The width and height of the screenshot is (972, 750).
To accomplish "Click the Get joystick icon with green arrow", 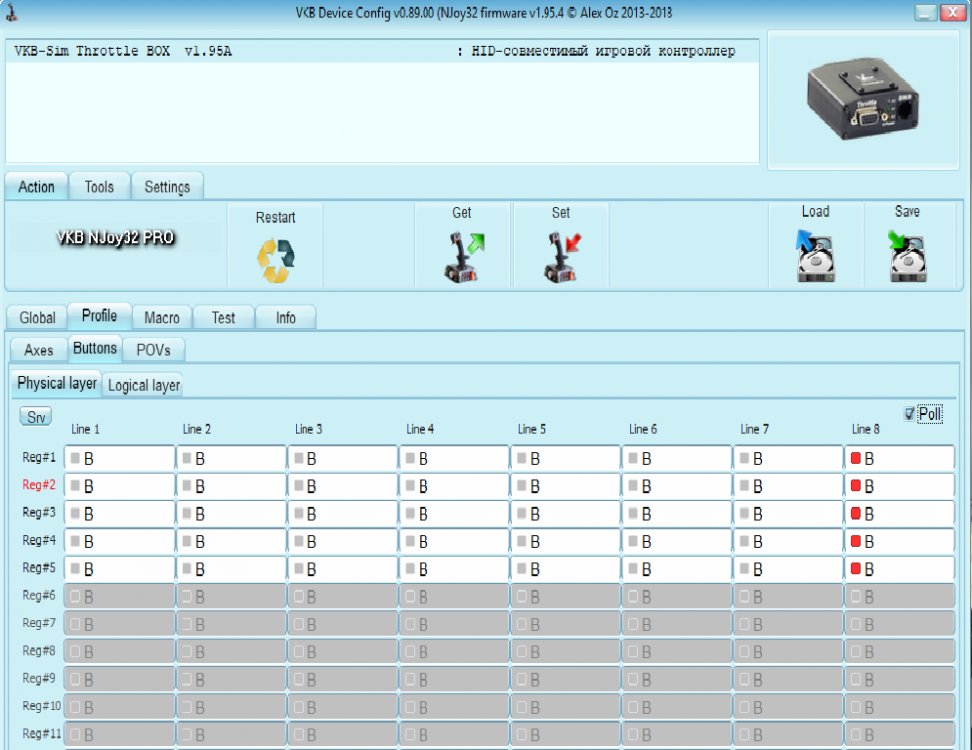I will pyautogui.click(x=464, y=257).
